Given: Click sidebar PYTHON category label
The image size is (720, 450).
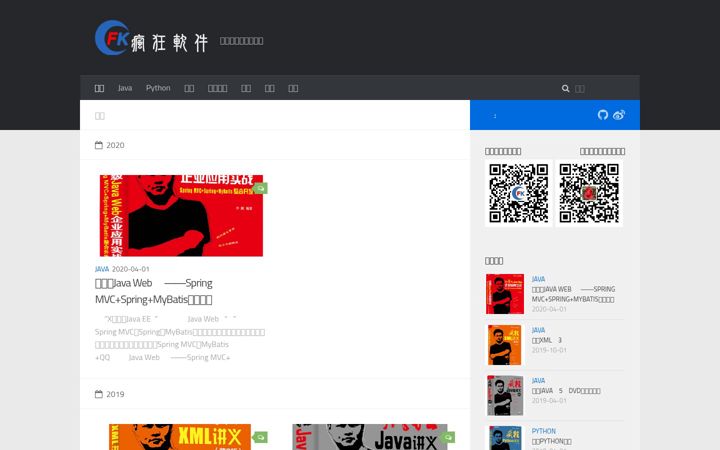Looking at the screenshot, I should (x=543, y=431).
